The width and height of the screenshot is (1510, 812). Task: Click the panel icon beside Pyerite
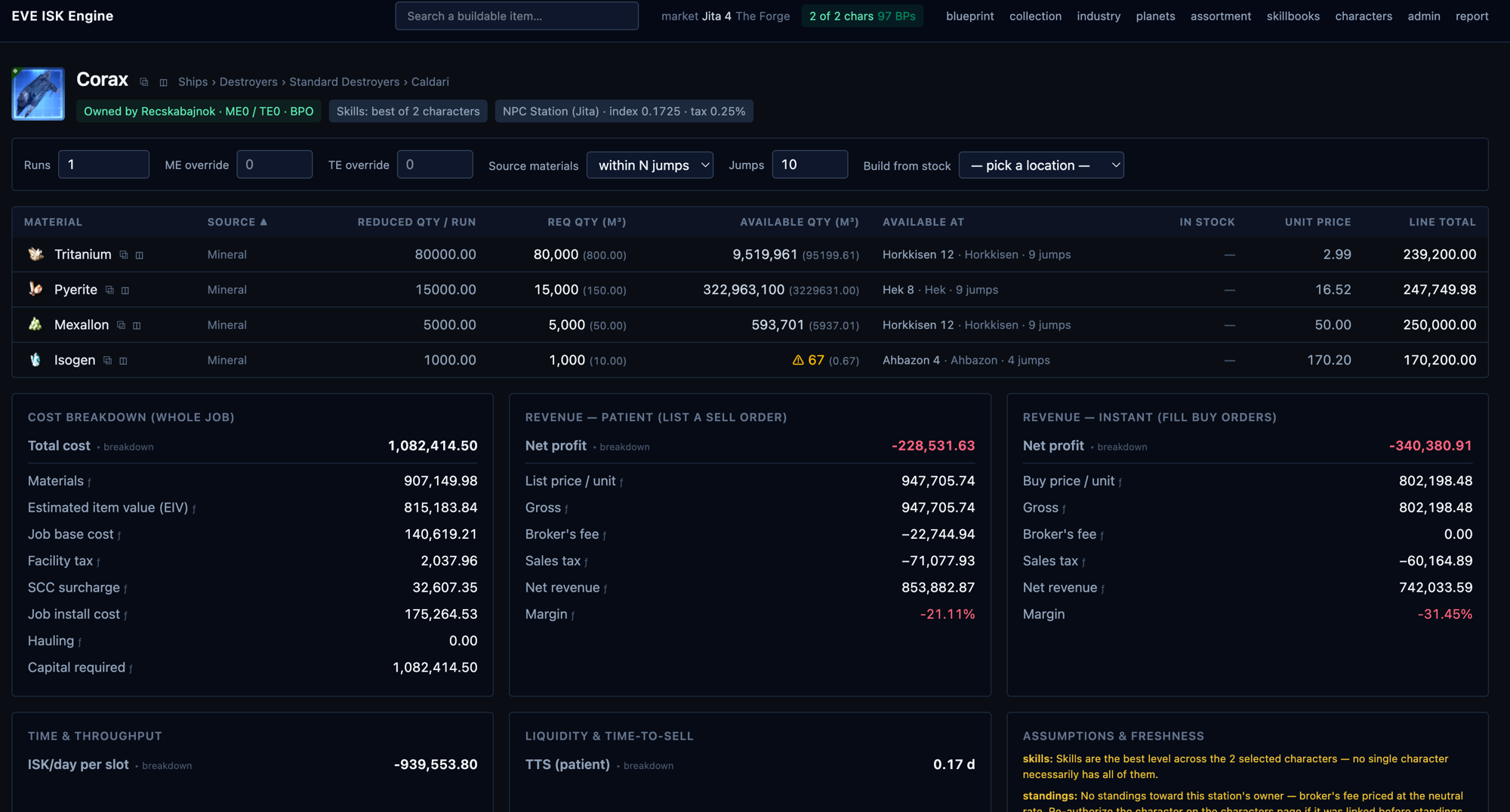tap(125, 290)
